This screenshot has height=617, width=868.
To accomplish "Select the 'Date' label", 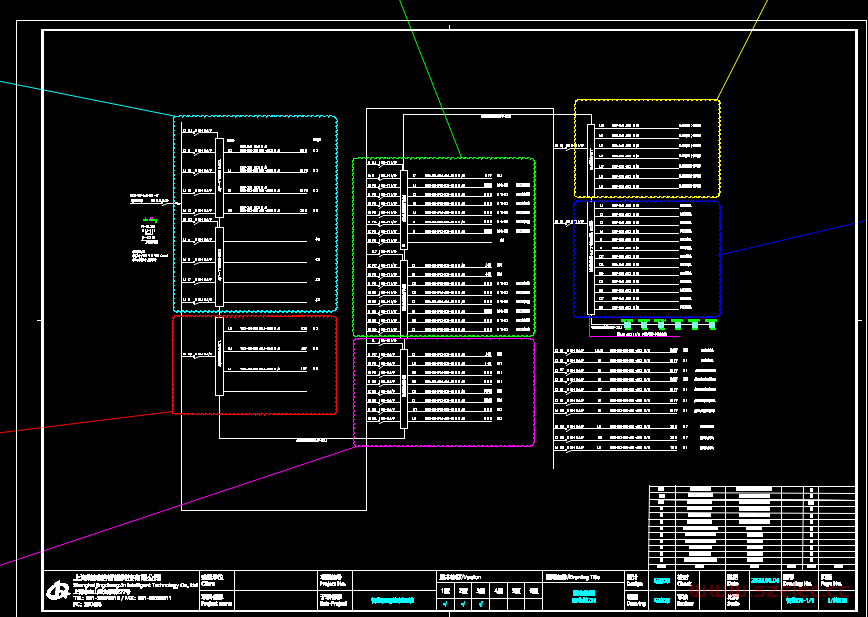I will click(x=733, y=584).
